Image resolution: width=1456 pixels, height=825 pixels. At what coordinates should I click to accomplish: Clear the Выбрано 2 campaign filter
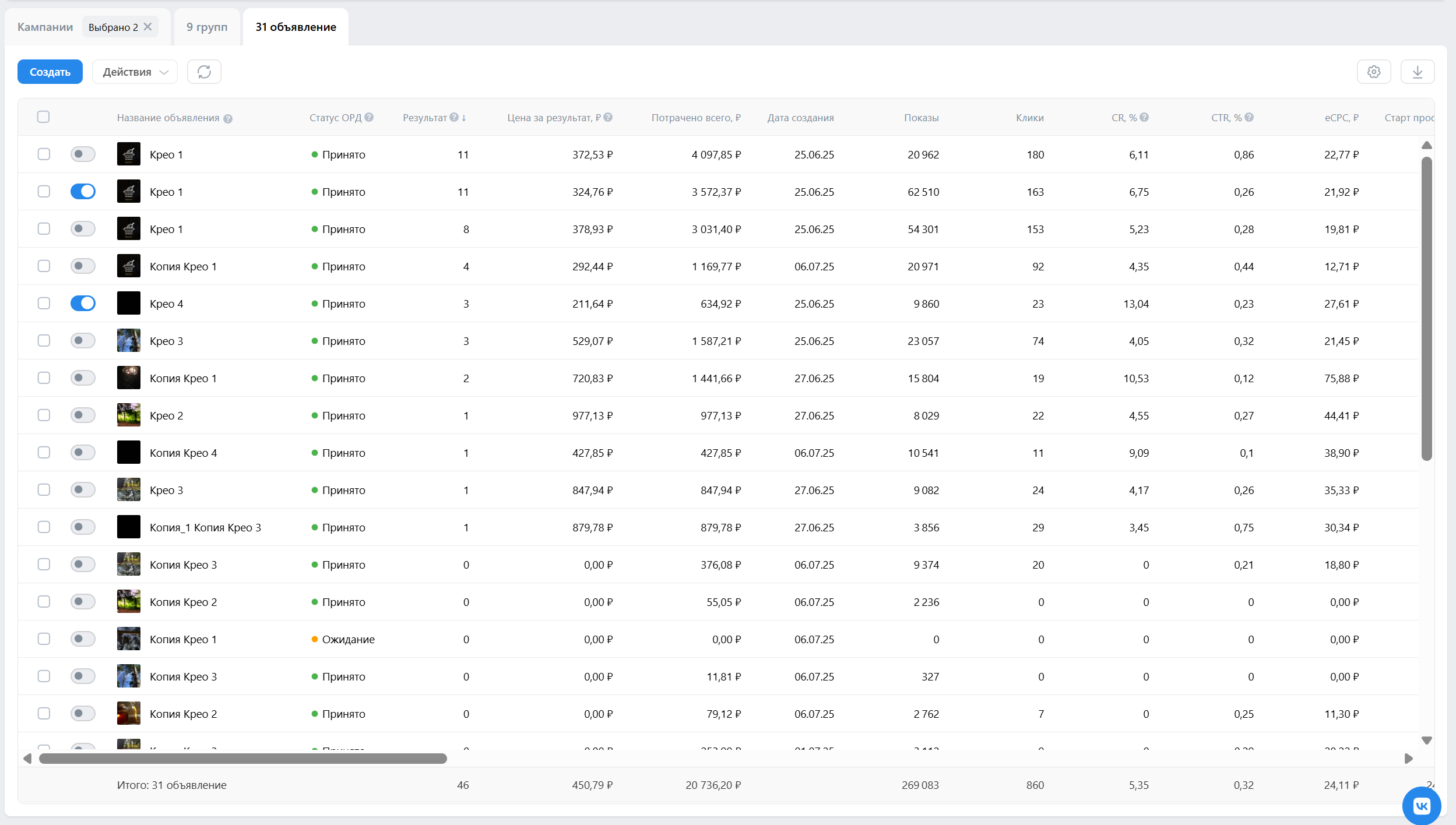[x=148, y=27]
